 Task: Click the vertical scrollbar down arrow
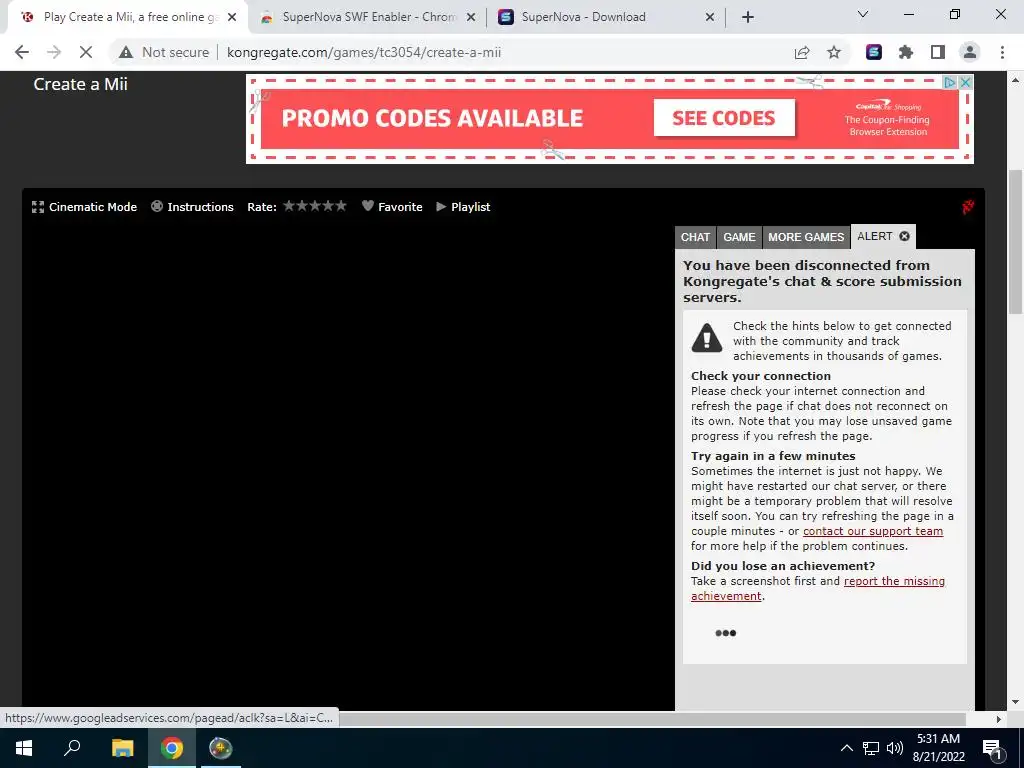[x=1016, y=702]
